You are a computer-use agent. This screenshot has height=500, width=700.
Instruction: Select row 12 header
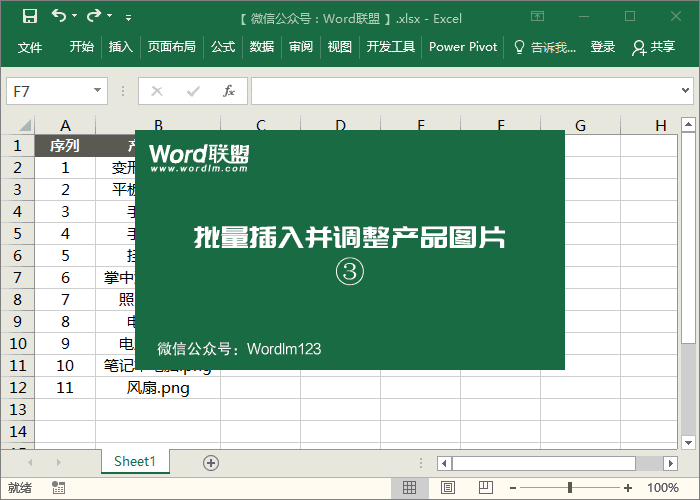(17, 388)
